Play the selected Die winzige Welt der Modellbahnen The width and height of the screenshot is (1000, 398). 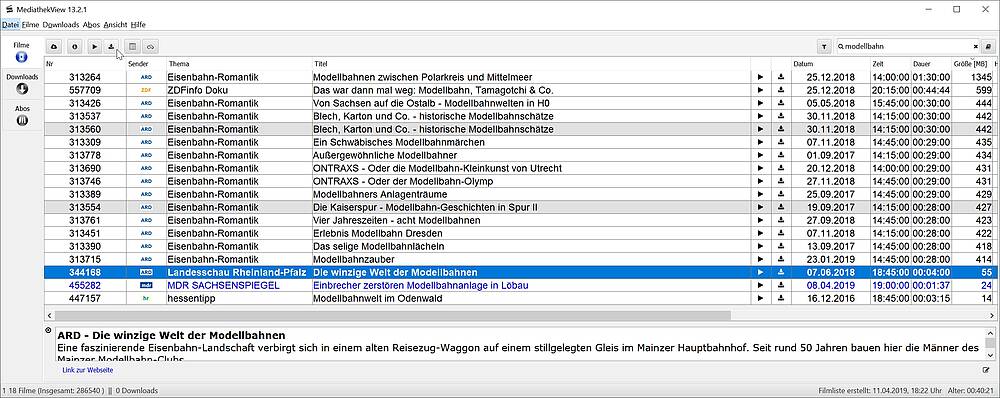coord(760,272)
